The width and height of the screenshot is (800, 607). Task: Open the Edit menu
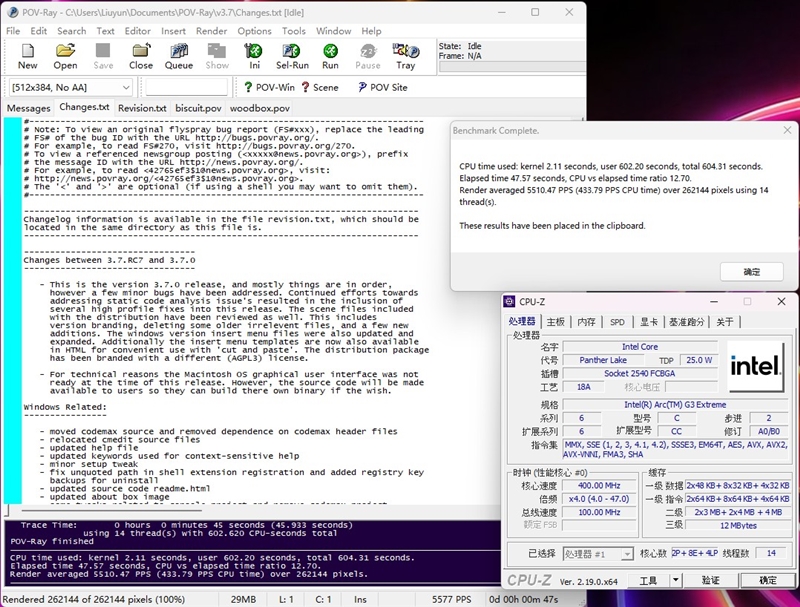point(38,31)
